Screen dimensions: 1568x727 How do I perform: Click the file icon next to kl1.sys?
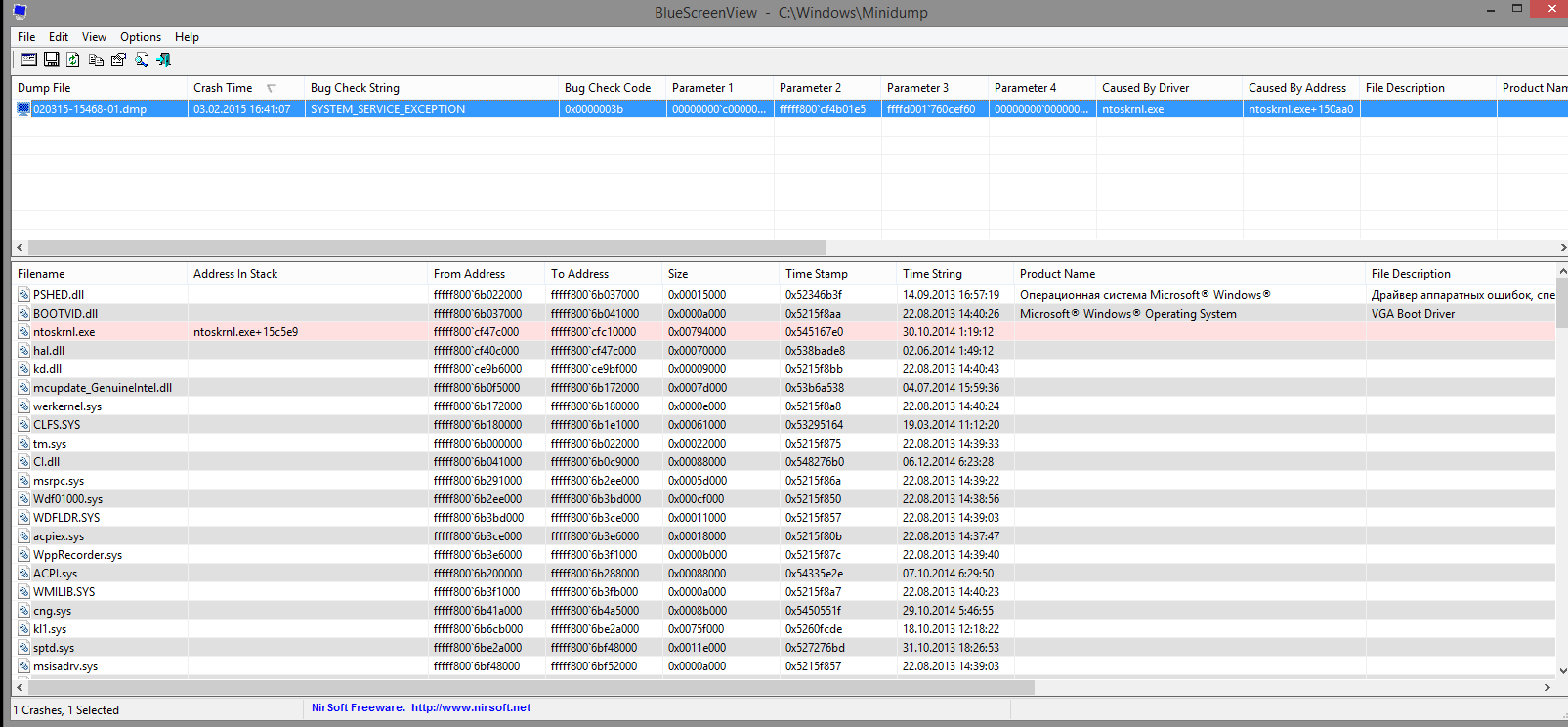(x=23, y=629)
